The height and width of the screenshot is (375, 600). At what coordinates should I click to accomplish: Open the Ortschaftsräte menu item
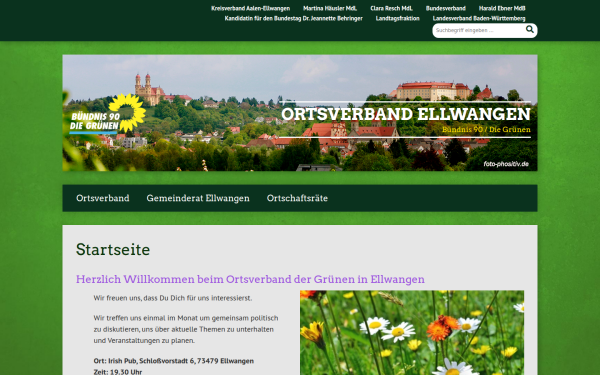tap(297, 198)
